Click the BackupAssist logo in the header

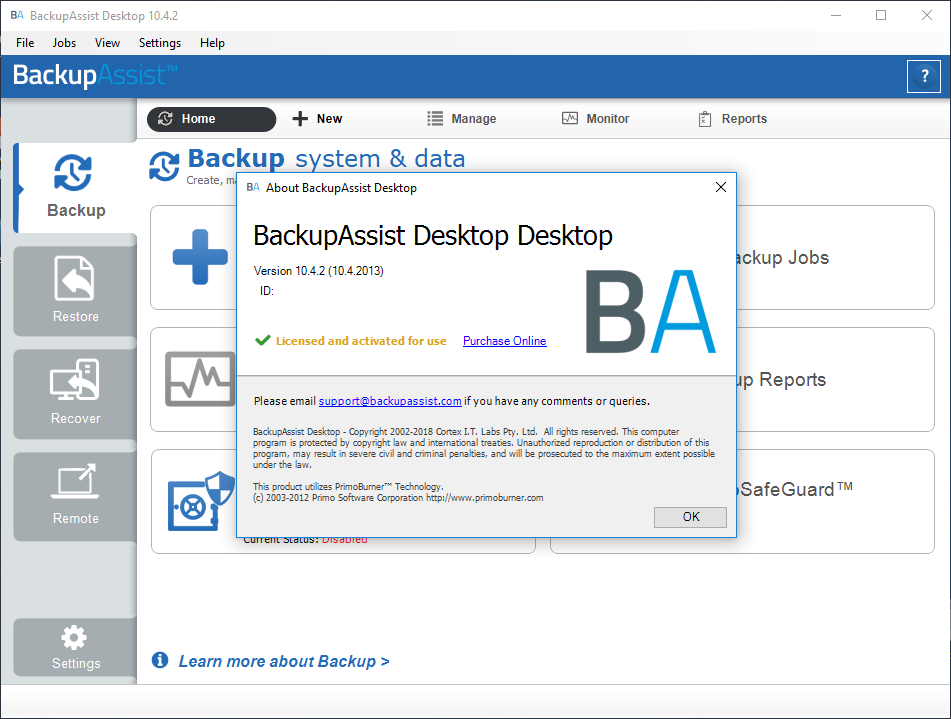(92, 75)
